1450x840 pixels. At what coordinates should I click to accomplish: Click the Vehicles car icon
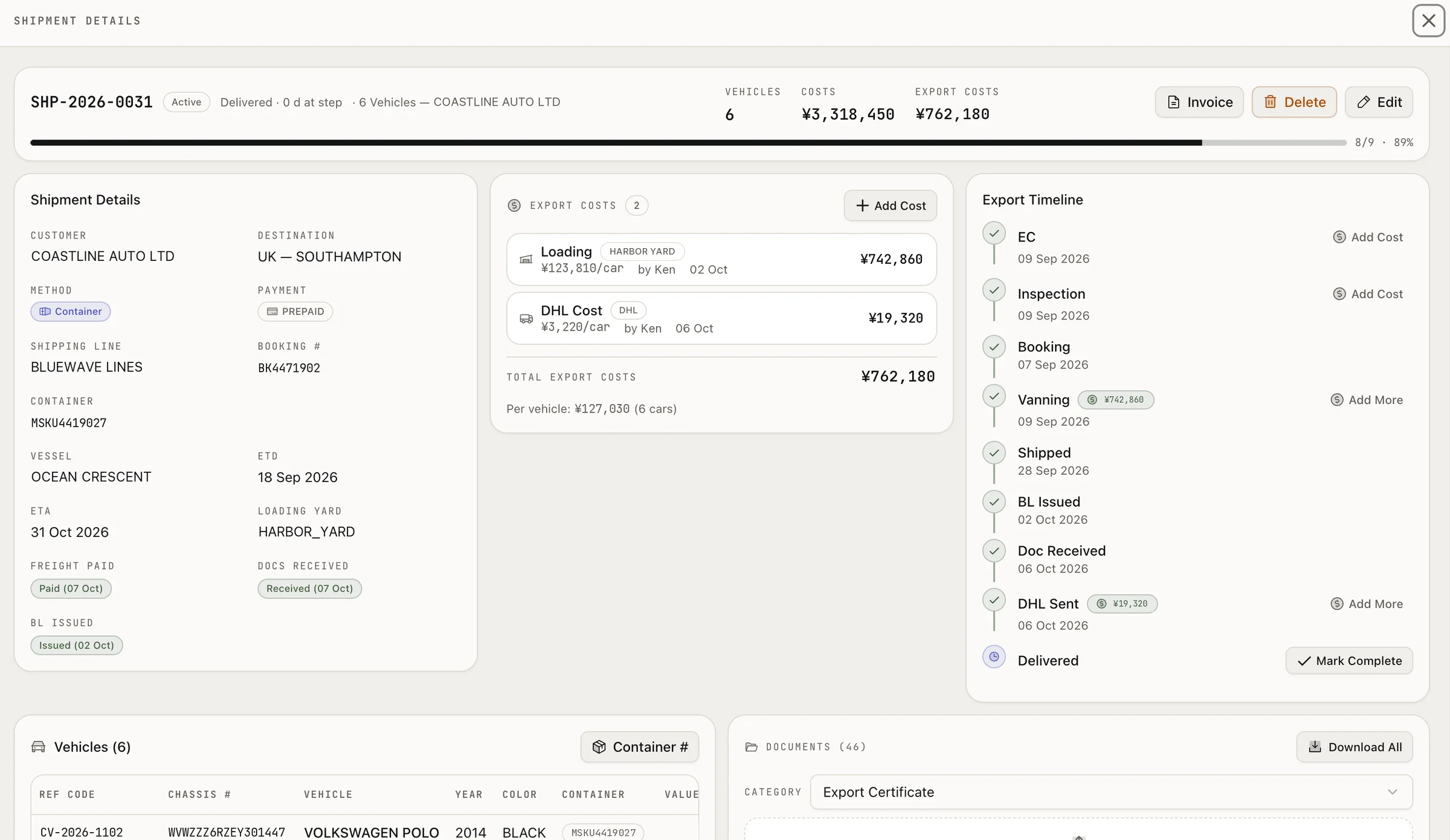tap(38, 747)
